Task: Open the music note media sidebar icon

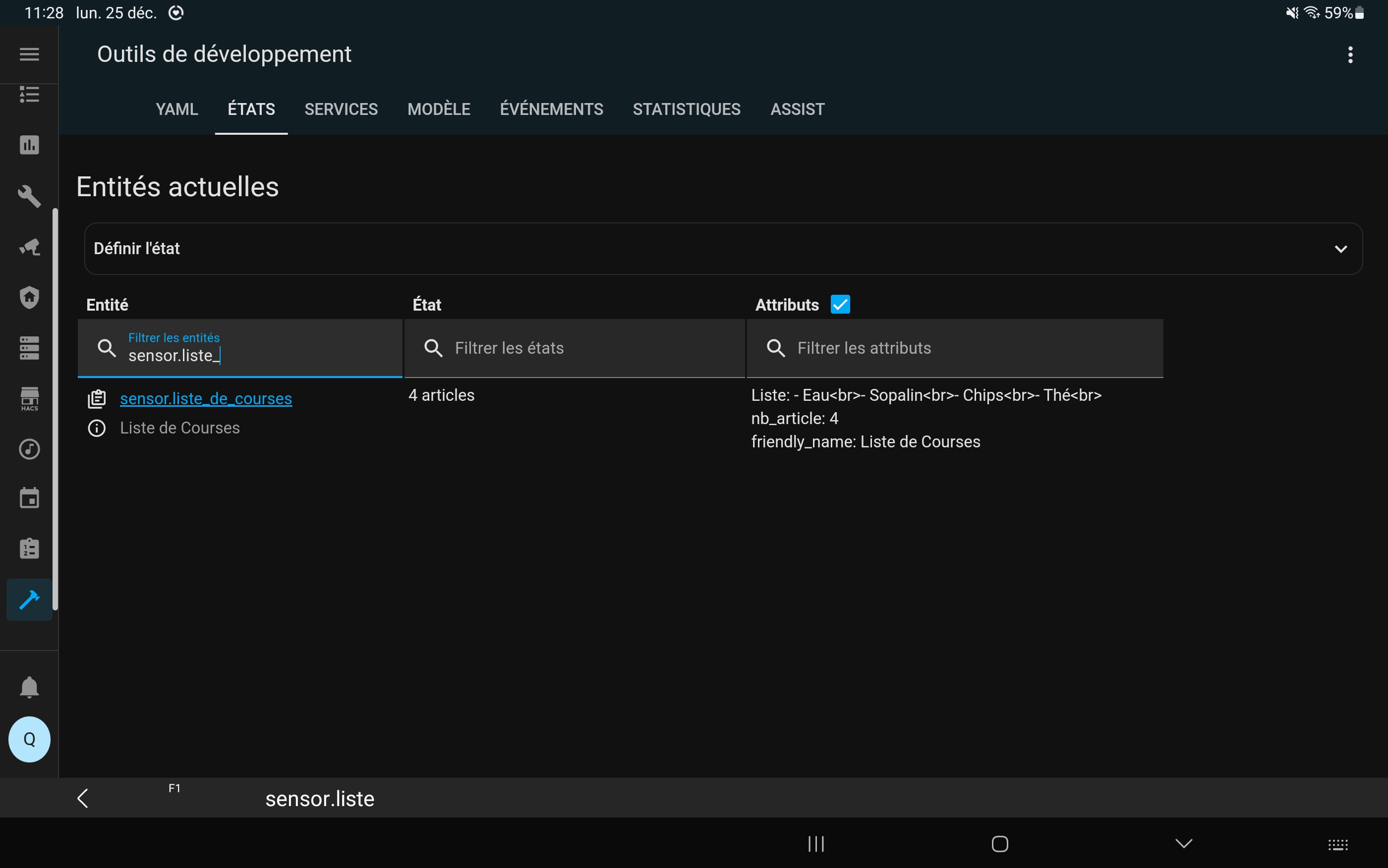Action: pos(29,449)
